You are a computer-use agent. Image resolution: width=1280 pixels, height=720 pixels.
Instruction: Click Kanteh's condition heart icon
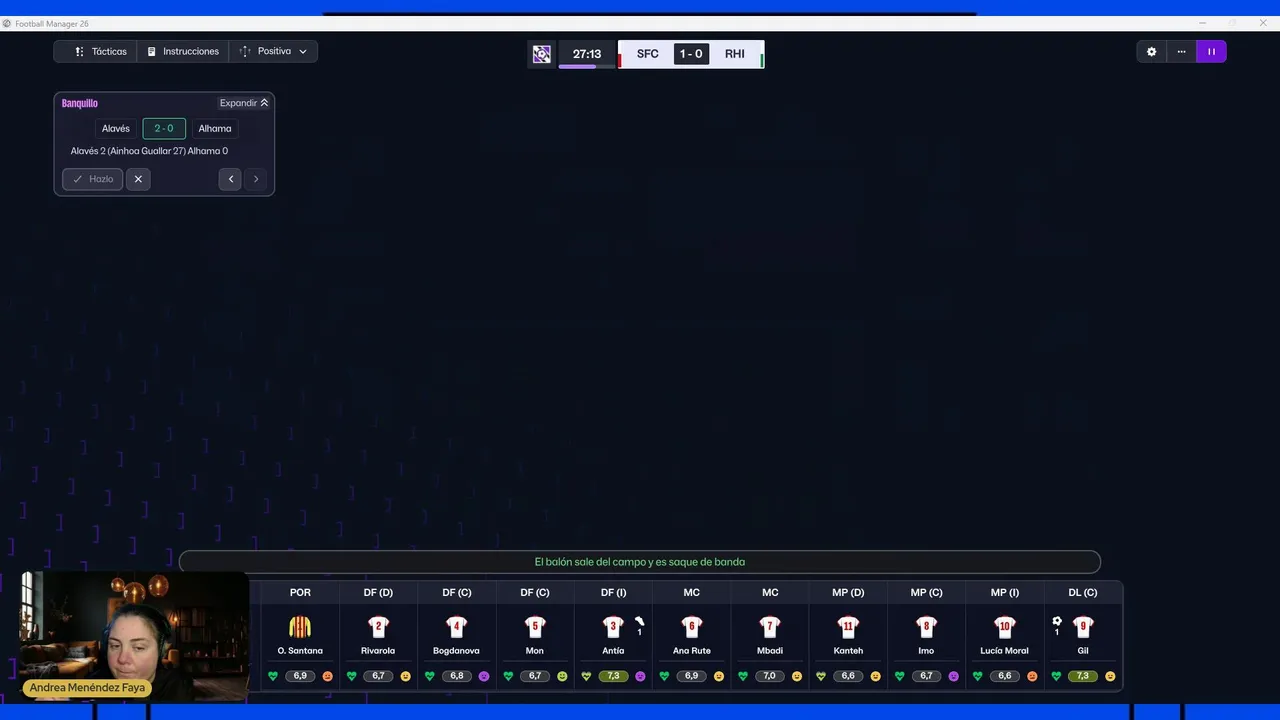pos(821,676)
